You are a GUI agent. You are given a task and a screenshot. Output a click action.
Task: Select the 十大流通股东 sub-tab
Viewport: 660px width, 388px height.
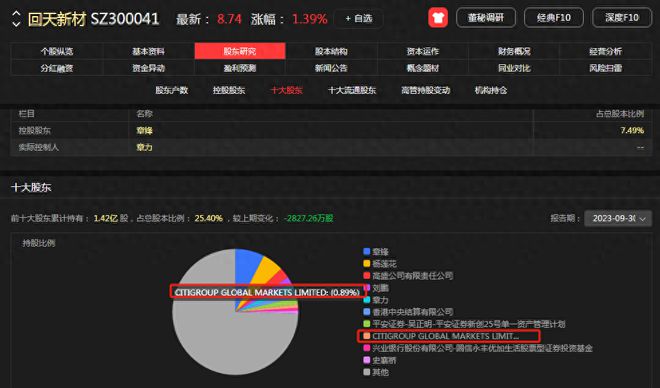tap(352, 90)
